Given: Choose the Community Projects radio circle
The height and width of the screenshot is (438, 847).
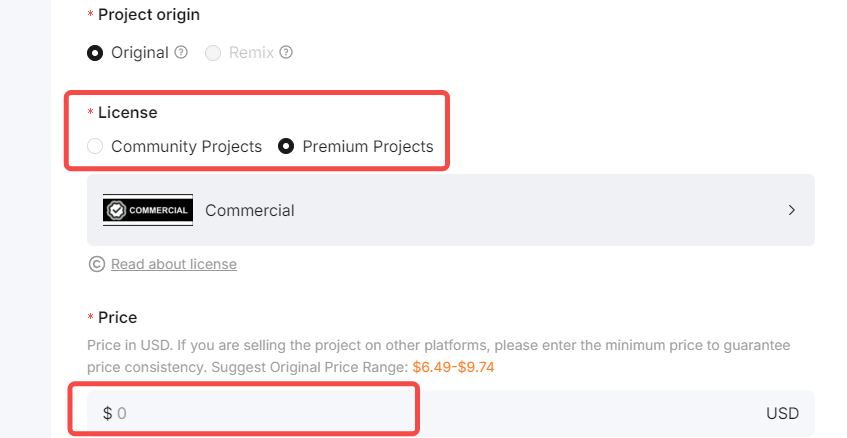Looking at the screenshot, I should (95, 146).
